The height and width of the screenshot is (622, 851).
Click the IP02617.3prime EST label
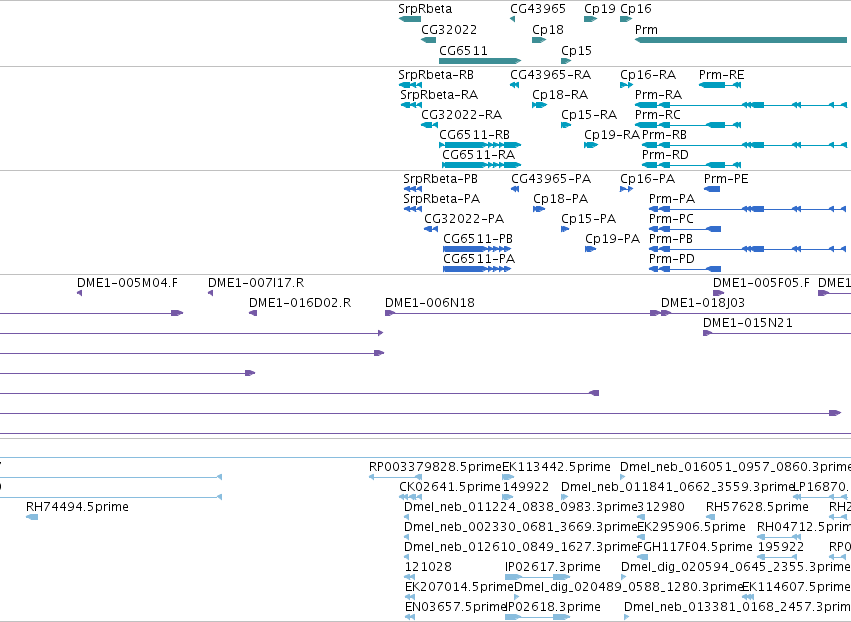552,567
